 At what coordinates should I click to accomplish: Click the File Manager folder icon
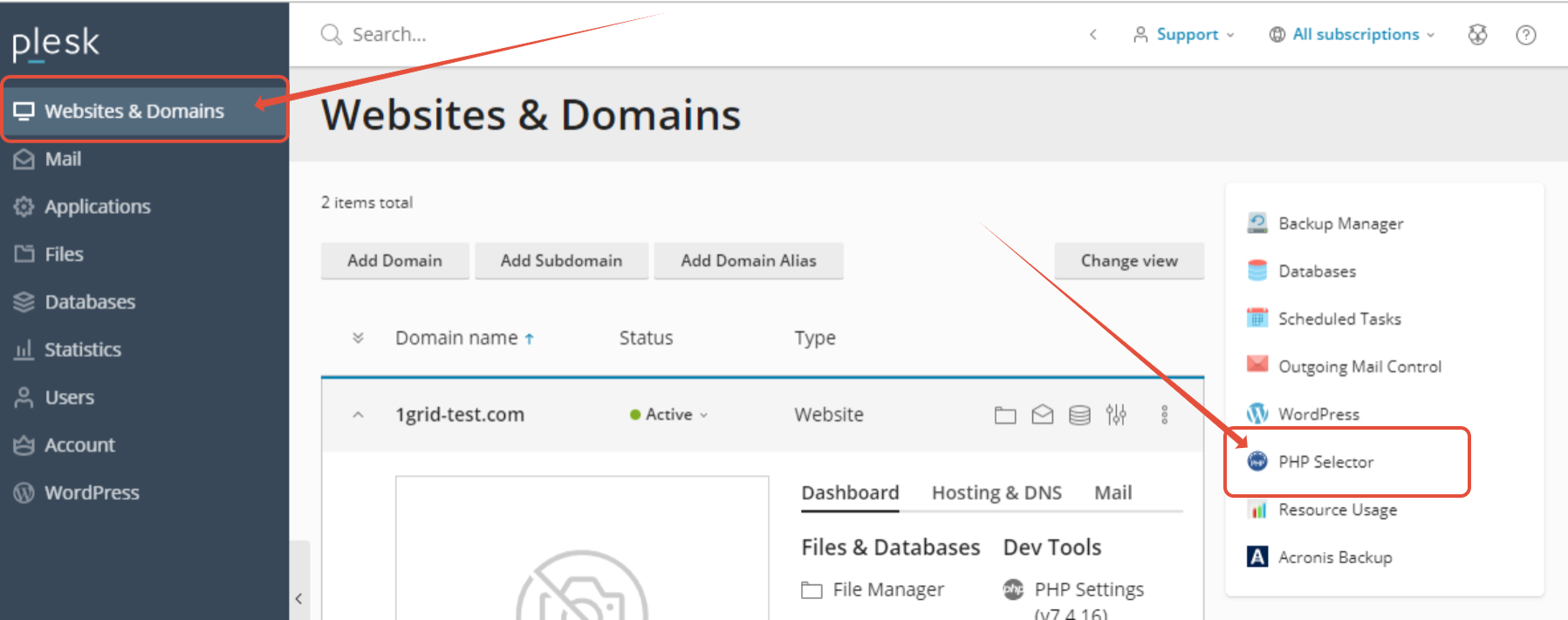pyautogui.click(x=811, y=590)
